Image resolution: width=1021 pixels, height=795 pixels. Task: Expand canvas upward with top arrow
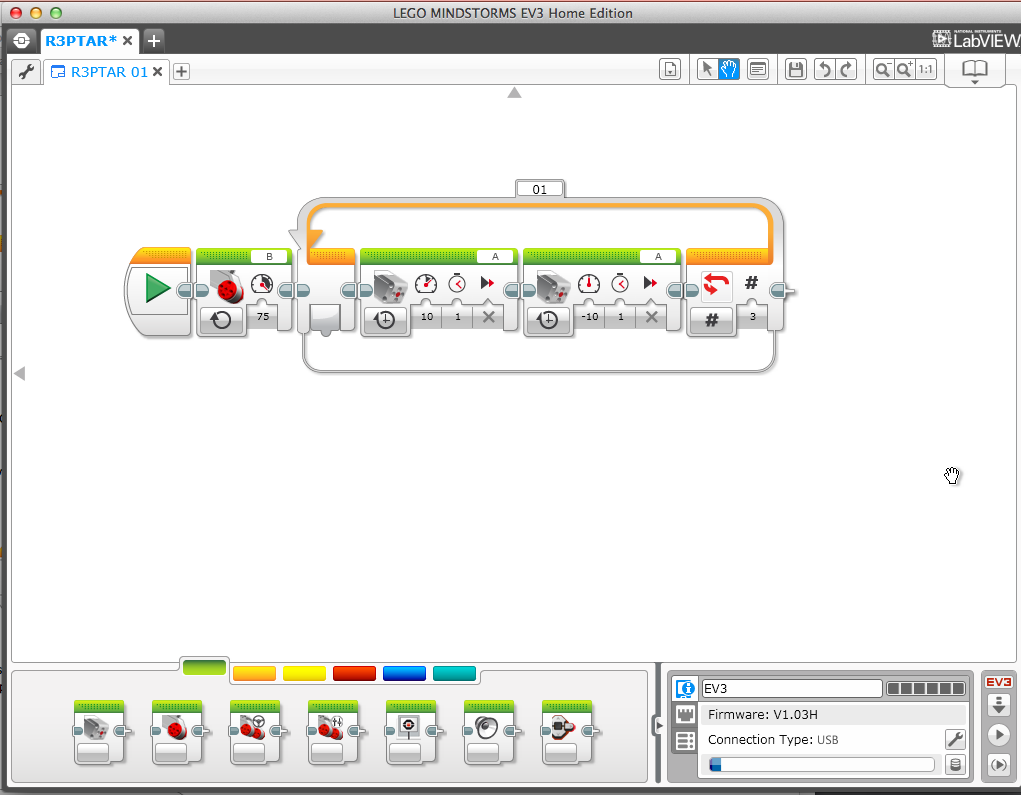(x=514, y=92)
